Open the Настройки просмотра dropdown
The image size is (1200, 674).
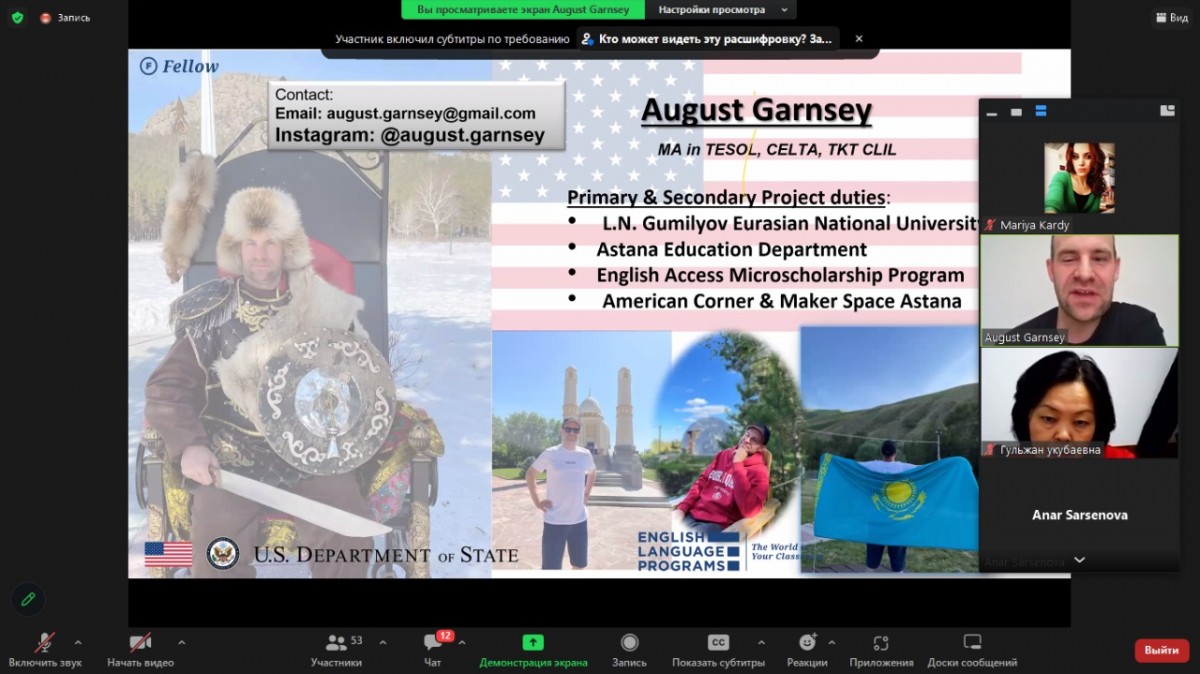(x=720, y=10)
